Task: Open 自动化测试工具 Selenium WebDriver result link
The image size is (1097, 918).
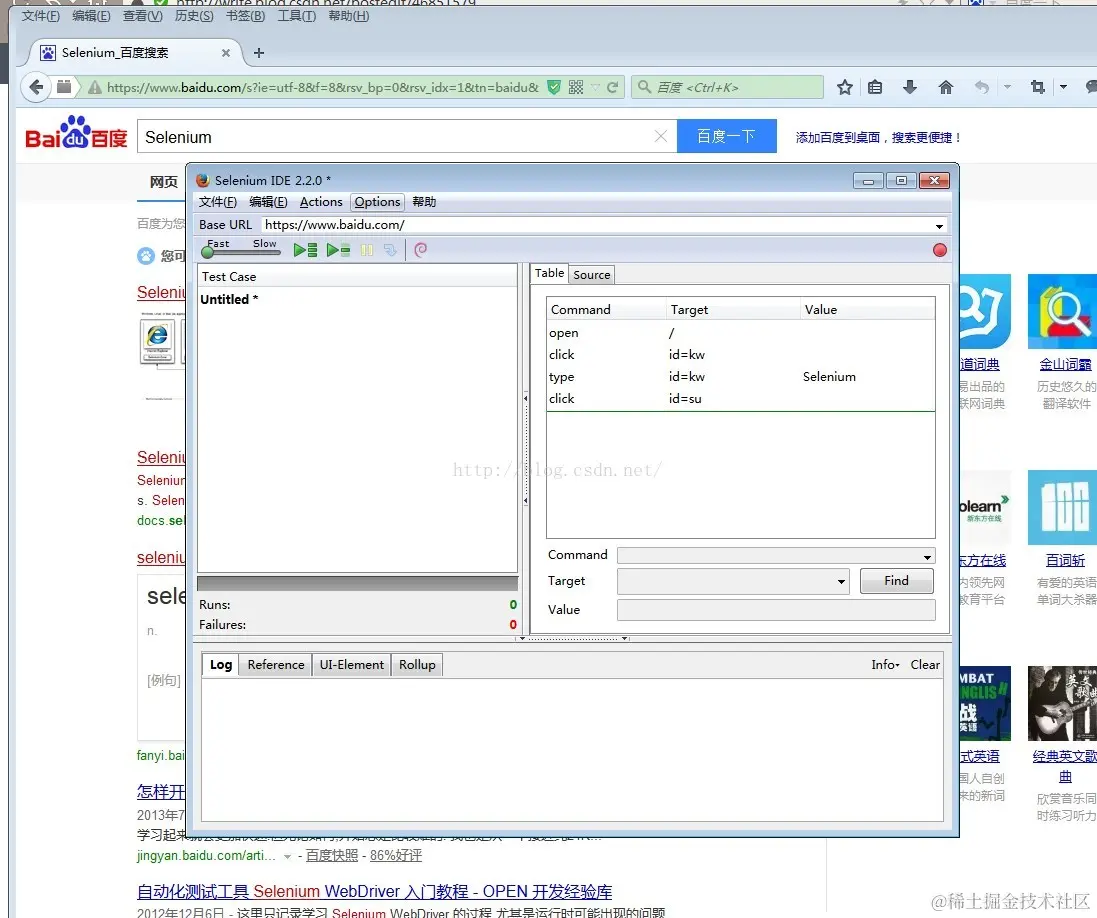Action: tap(374, 892)
